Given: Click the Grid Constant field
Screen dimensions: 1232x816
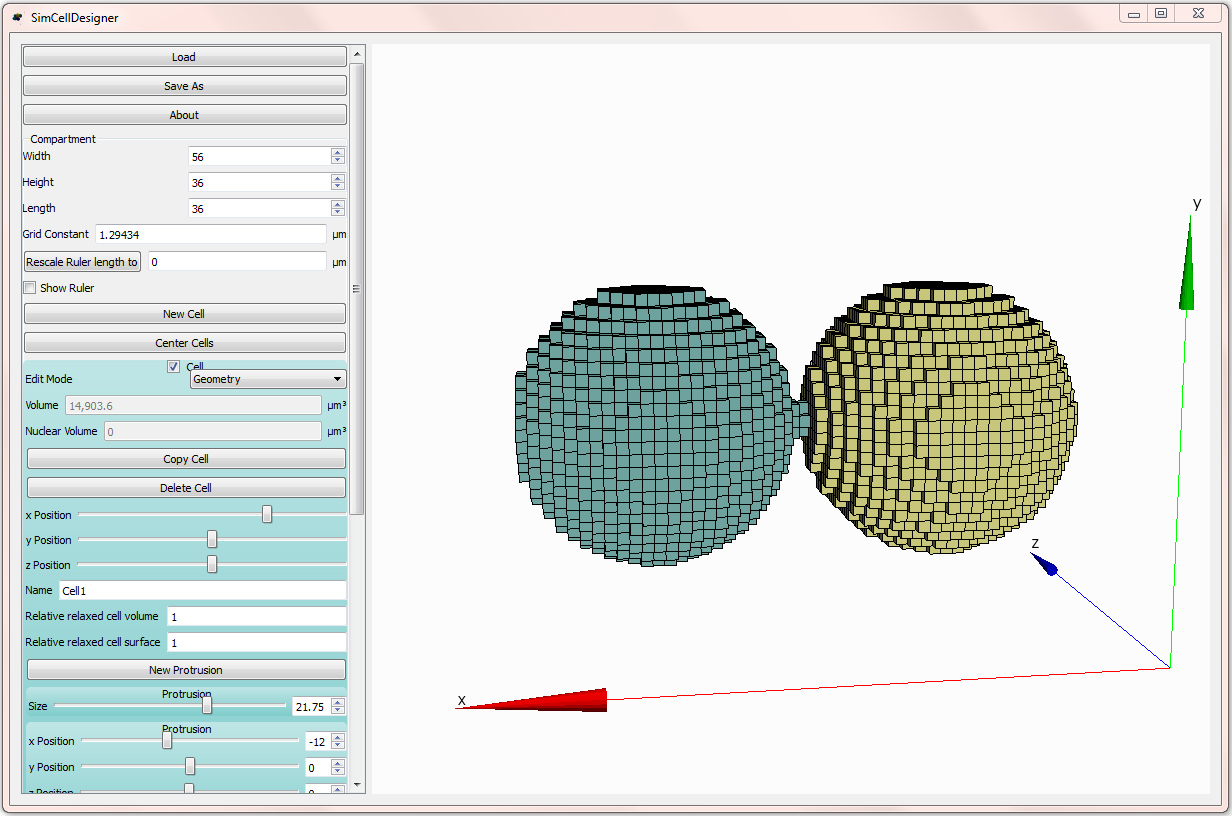Looking at the screenshot, I should click(x=211, y=234).
